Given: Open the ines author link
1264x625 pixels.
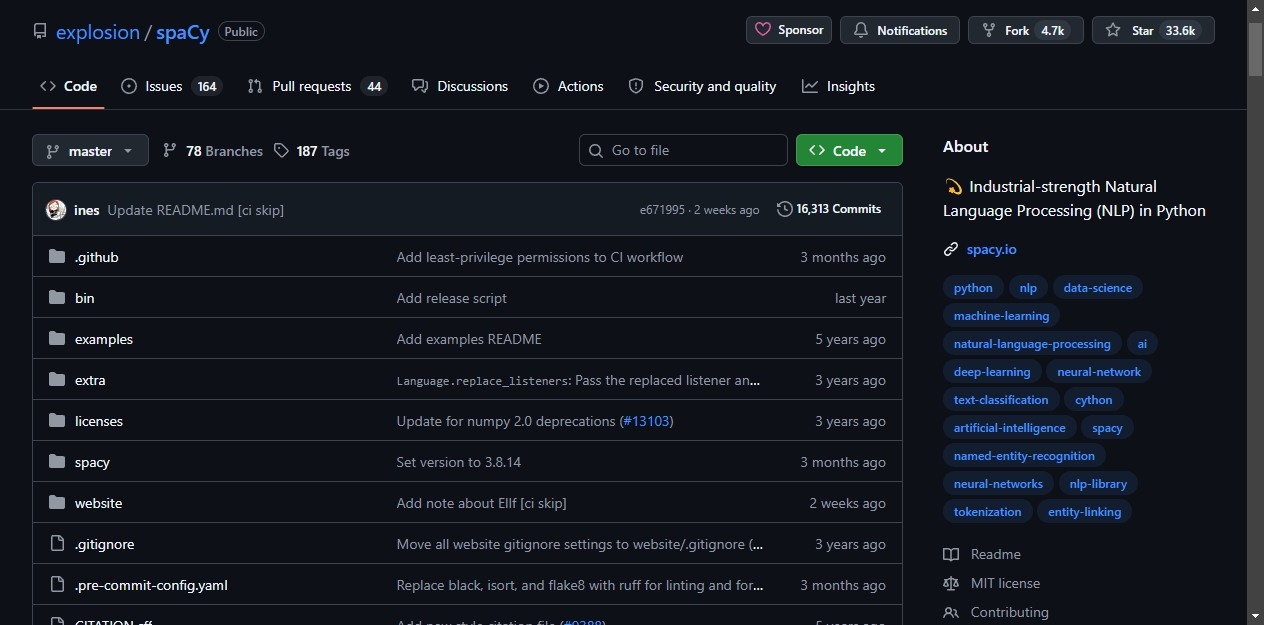Looking at the screenshot, I should (x=87, y=210).
